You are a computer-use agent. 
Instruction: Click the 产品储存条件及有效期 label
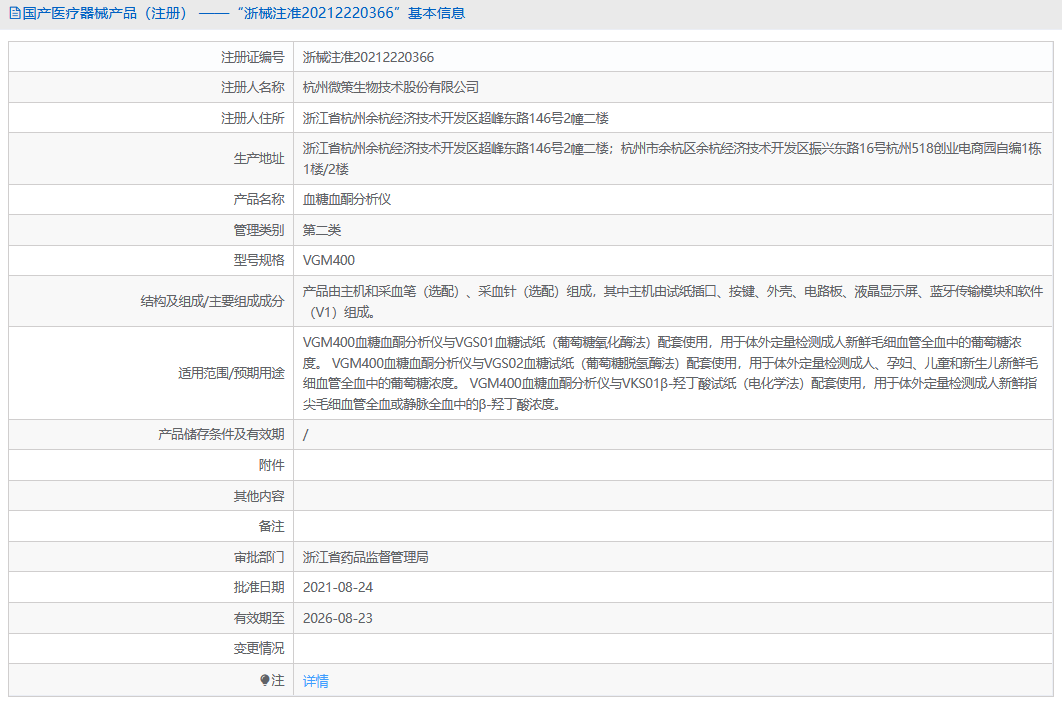point(221,434)
